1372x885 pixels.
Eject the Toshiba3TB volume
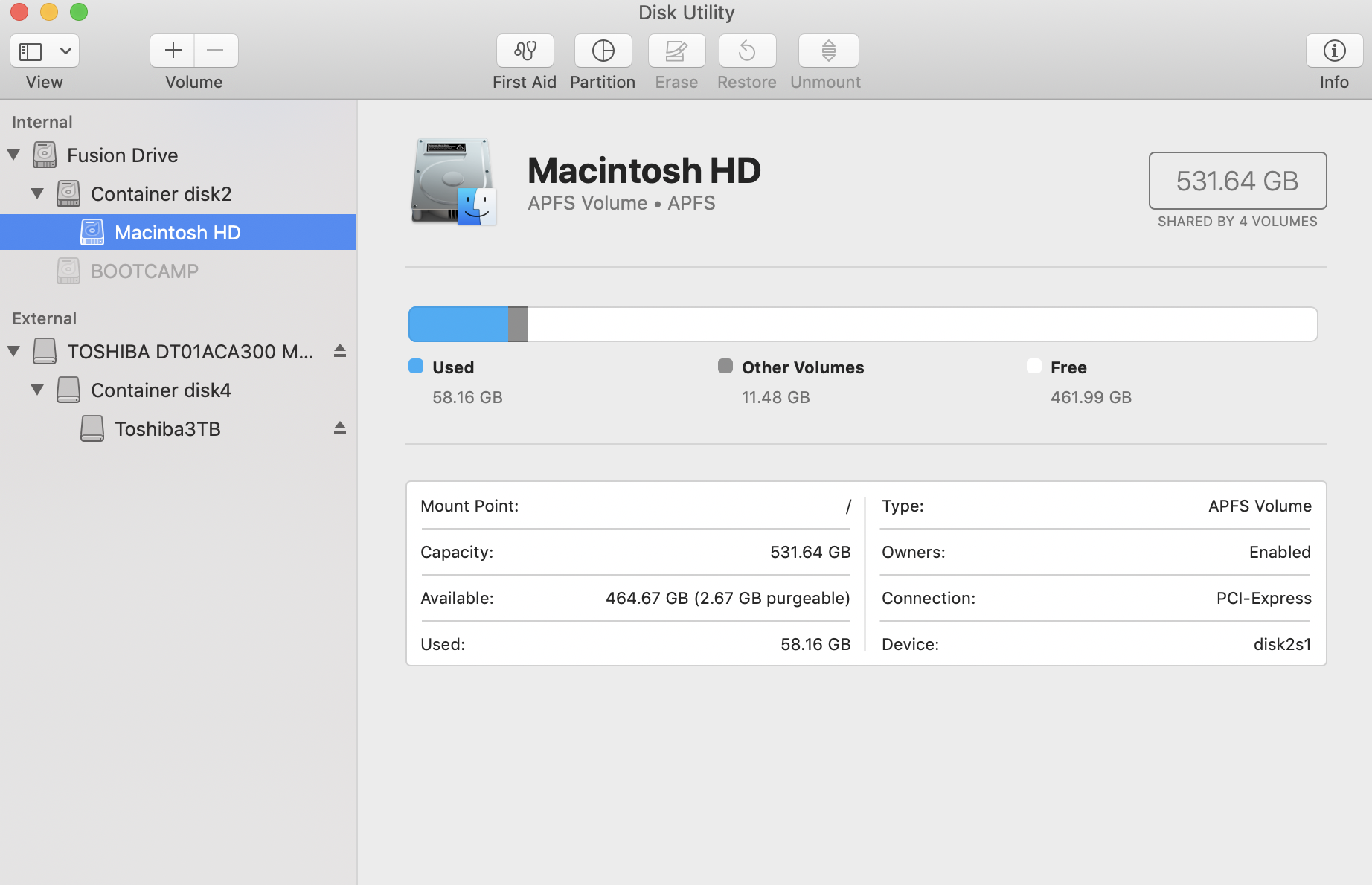click(340, 428)
